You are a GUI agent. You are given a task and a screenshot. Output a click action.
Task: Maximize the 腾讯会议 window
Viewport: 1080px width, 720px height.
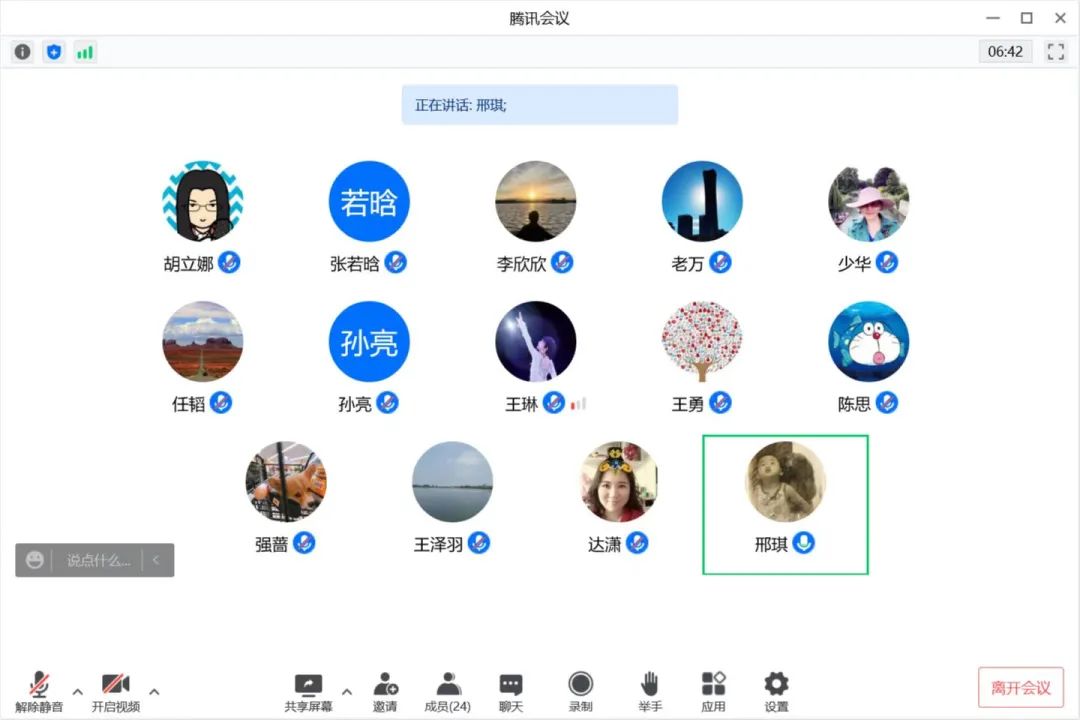[x=1026, y=18]
